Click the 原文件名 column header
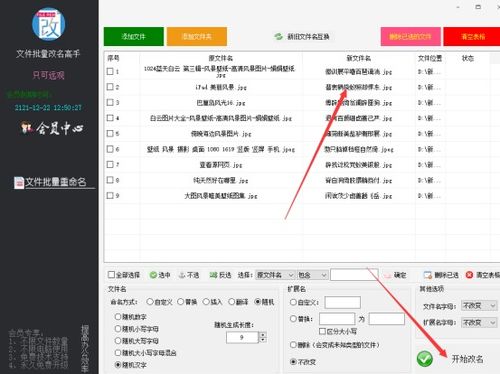Screen dimensions: 500x374 pyautogui.click(x=221, y=58)
